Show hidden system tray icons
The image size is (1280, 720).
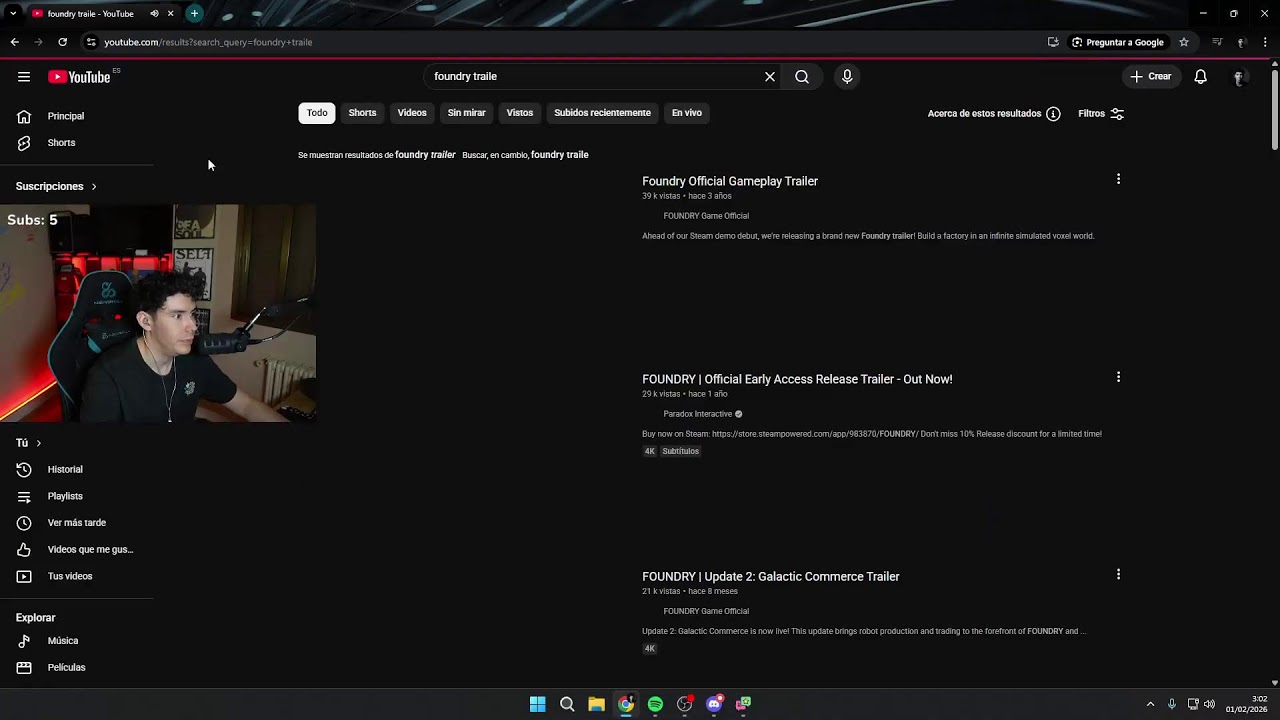coord(1150,704)
